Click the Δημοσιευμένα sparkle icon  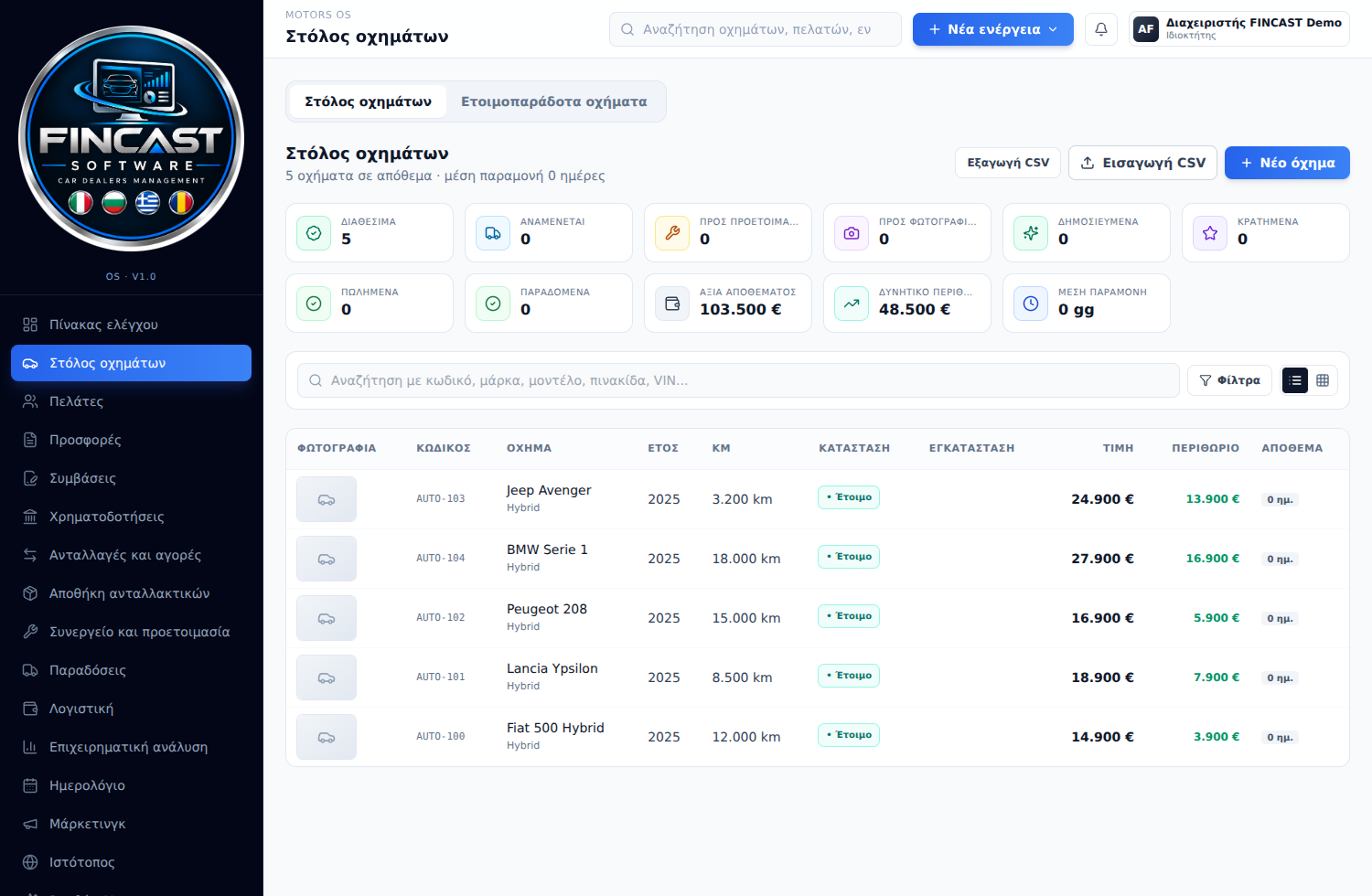click(x=1031, y=233)
